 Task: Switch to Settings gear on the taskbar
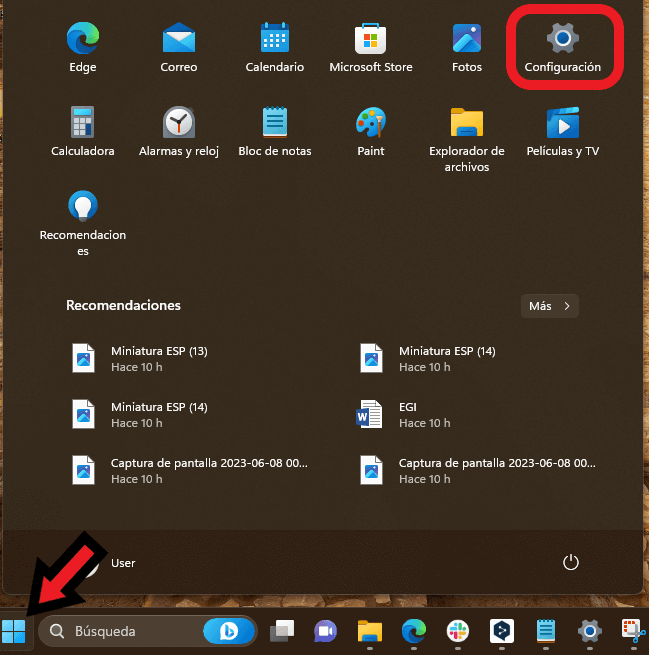pyautogui.click(x=590, y=631)
